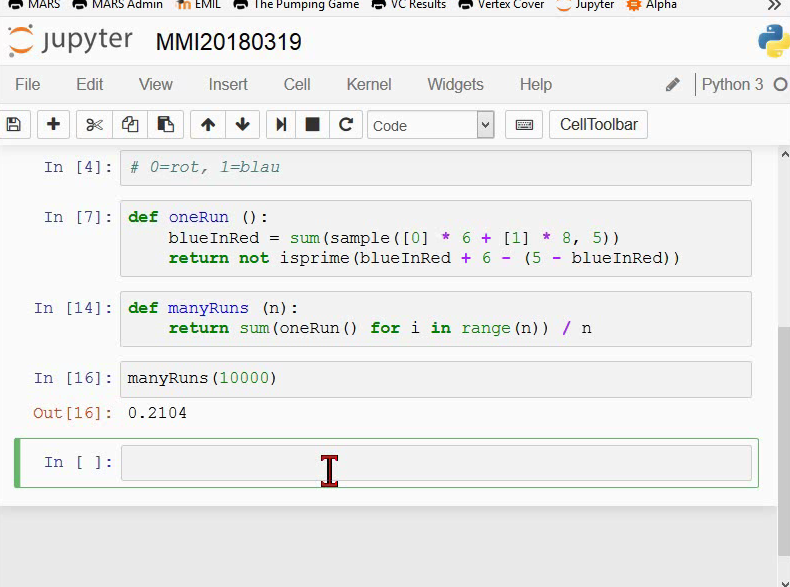Open the CellToolbar button

coord(599,124)
